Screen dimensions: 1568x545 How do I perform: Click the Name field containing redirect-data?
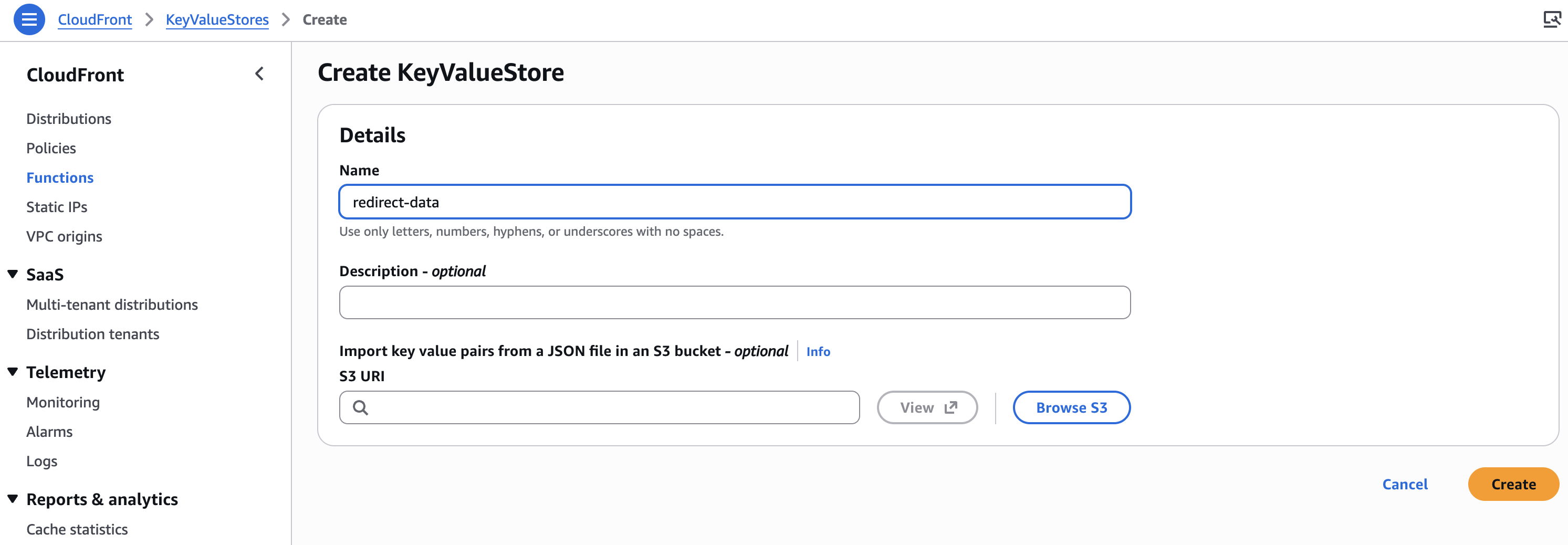734,202
